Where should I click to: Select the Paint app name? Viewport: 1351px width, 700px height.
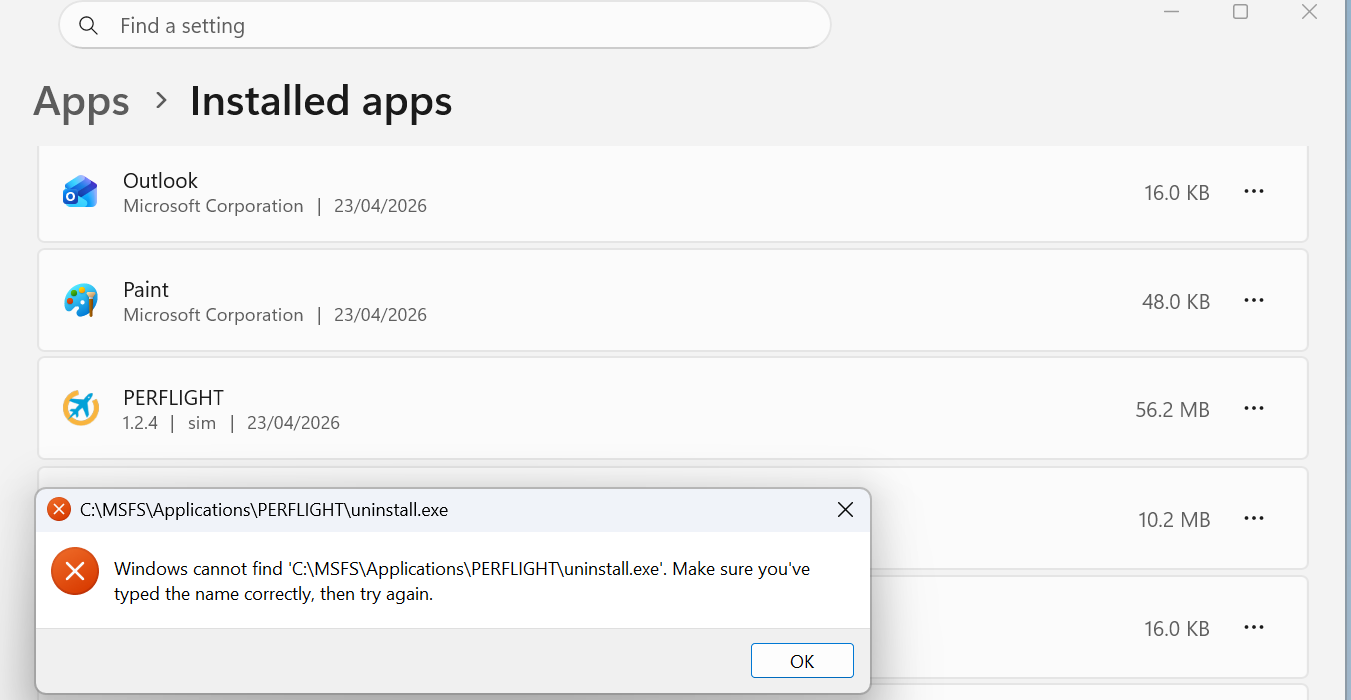coord(146,290)
